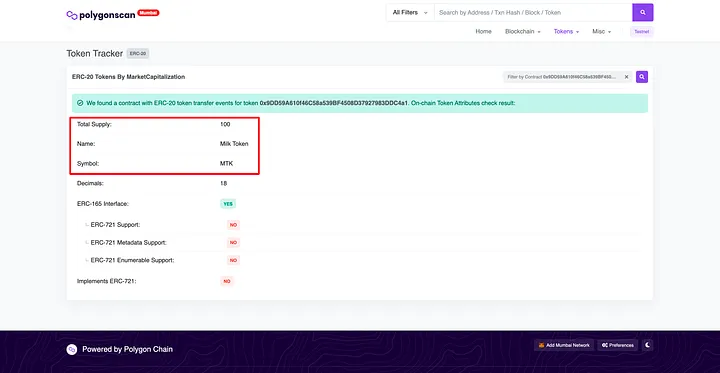Viewport: 720px width, 373px height.
Task: Click the NO badge for ERC-721 Metadata Support
Action: 233,243
